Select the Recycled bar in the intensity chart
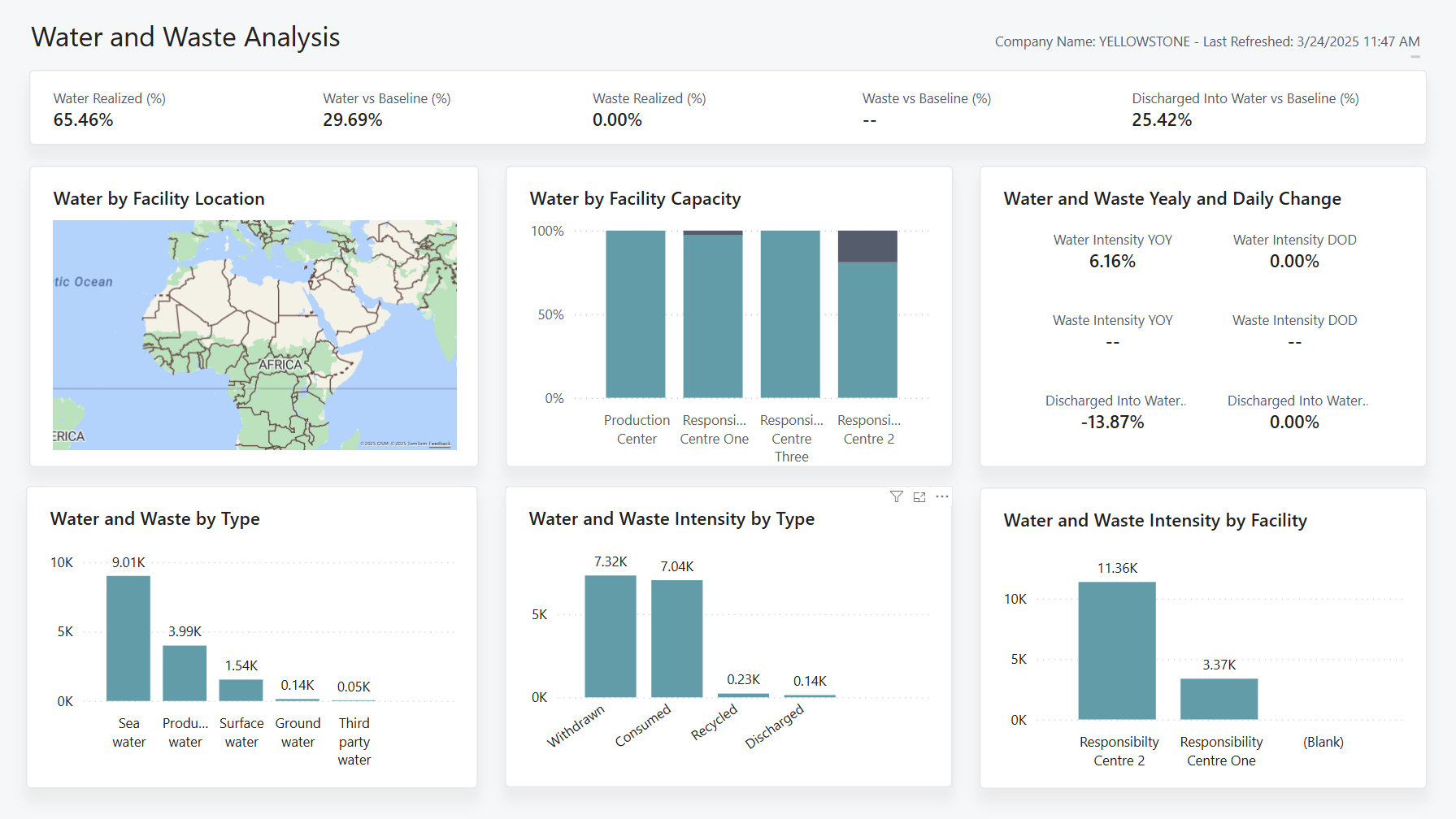This screenshot has height=819, width=1456. tap(742, 695)
